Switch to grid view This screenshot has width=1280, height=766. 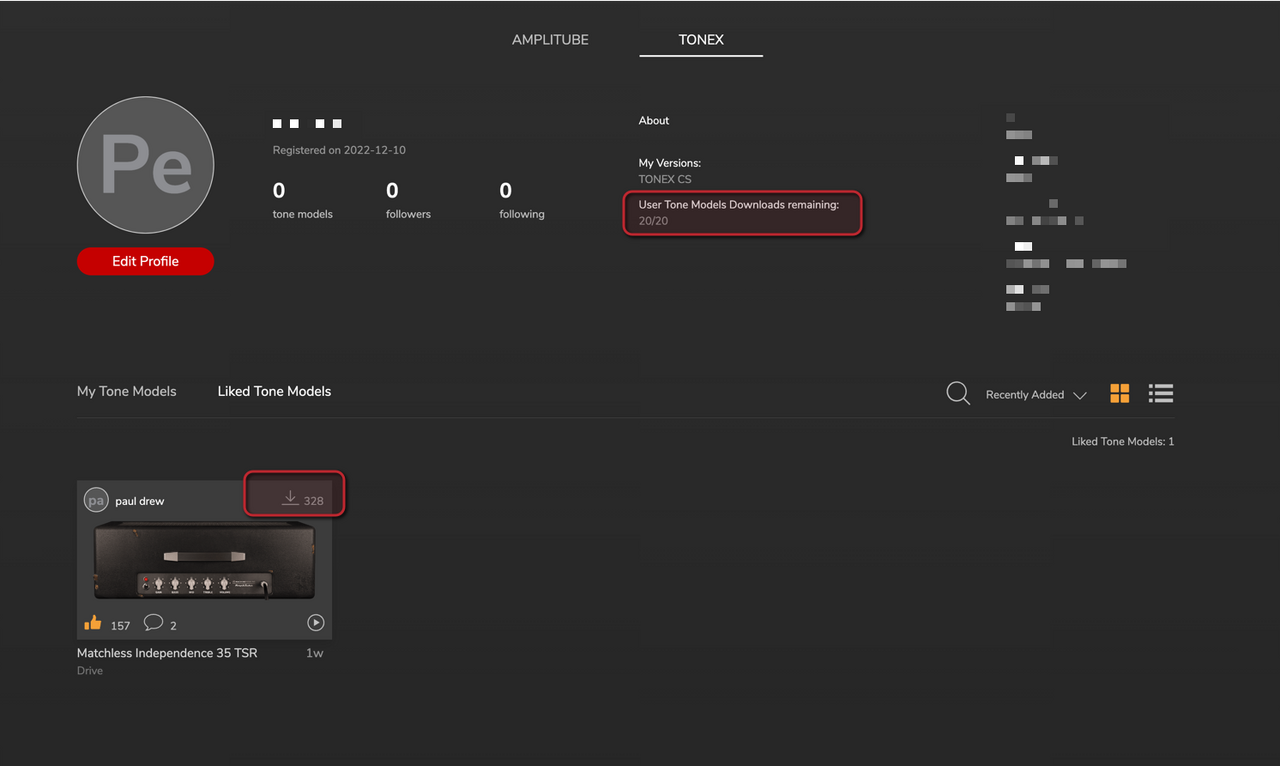pos(1120,393)
